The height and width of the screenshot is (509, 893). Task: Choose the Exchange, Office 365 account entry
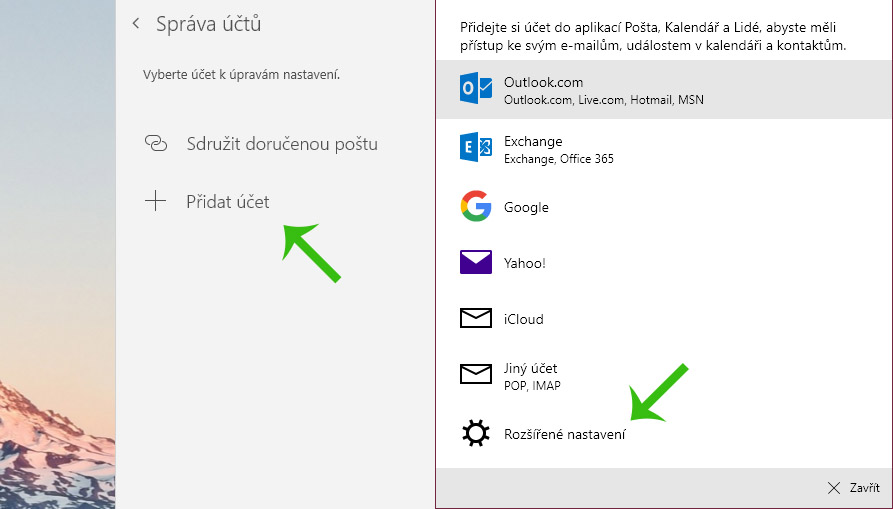point(558,150)
